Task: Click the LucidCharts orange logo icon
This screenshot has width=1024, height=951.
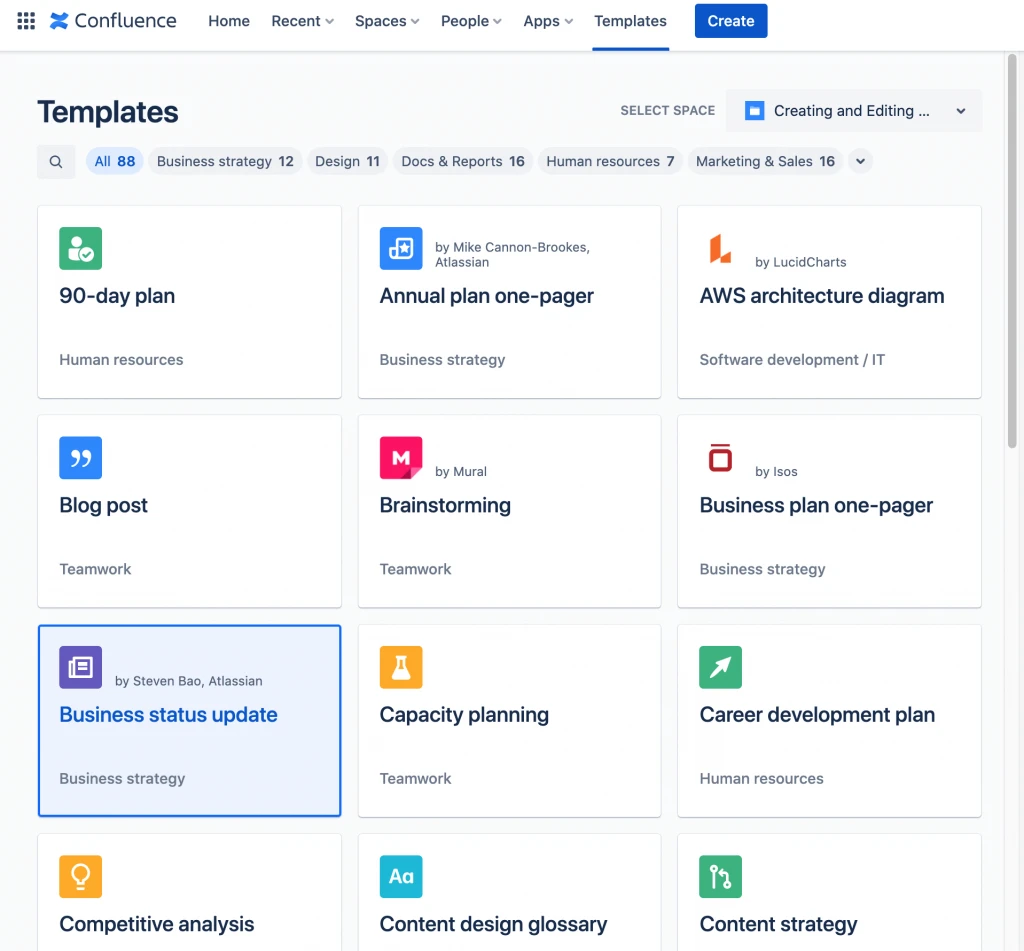Action: pyautogui.click(x=720, y=248)
